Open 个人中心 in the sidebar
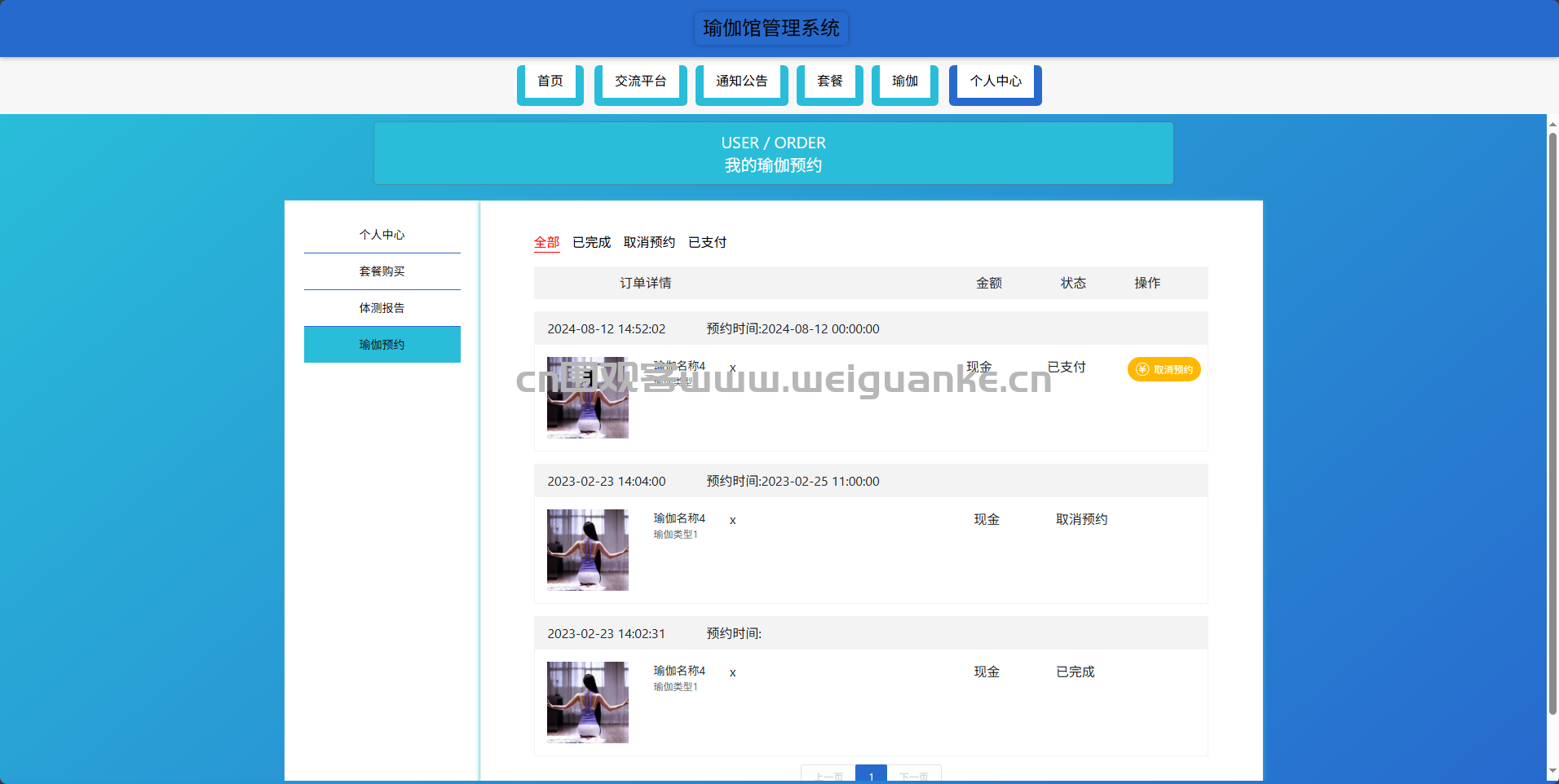The width and height of the screenshot is (1559, 784). click(x=382, y=235)
